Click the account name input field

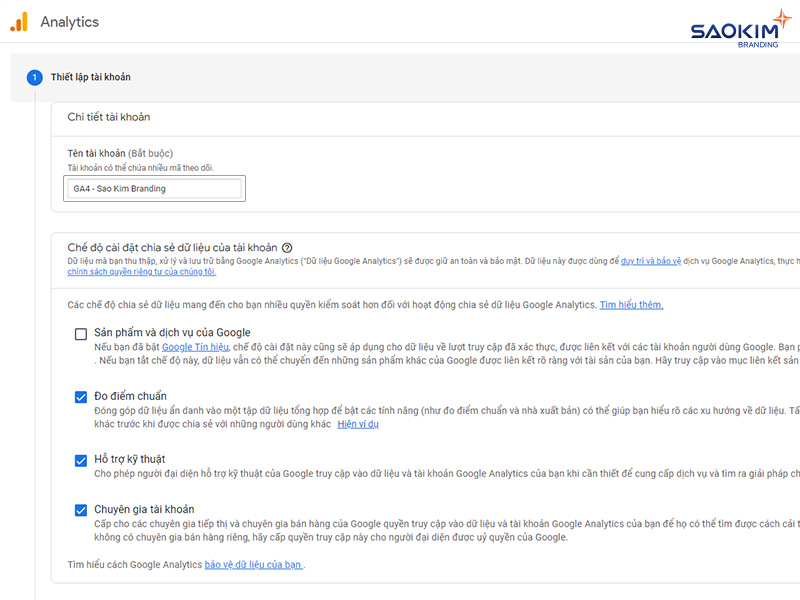[x=153, y=188]
